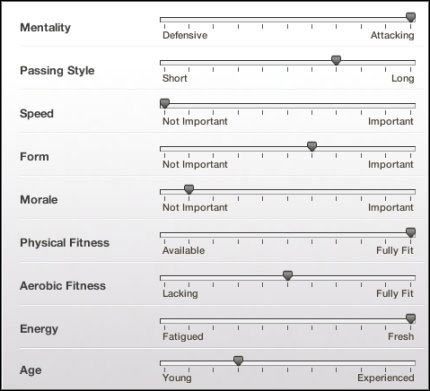
Task: Set Physical Fitness to the Available end
Action: [164, 235]
